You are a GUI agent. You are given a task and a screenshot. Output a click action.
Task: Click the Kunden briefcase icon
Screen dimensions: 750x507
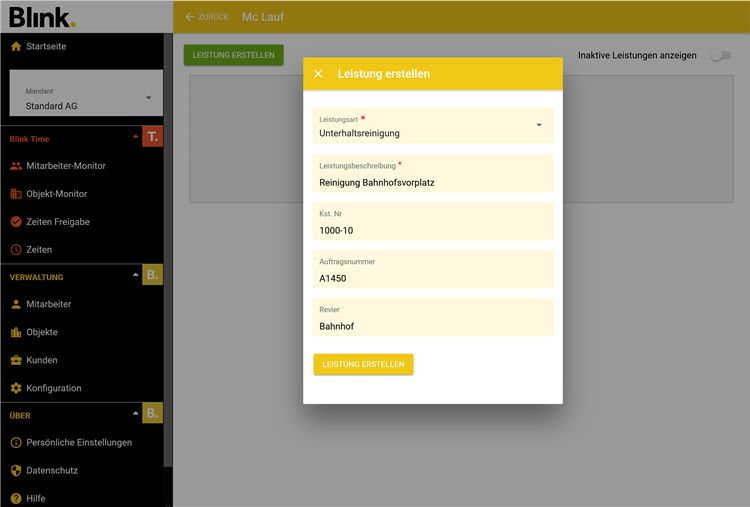click(x=16, y=360)
